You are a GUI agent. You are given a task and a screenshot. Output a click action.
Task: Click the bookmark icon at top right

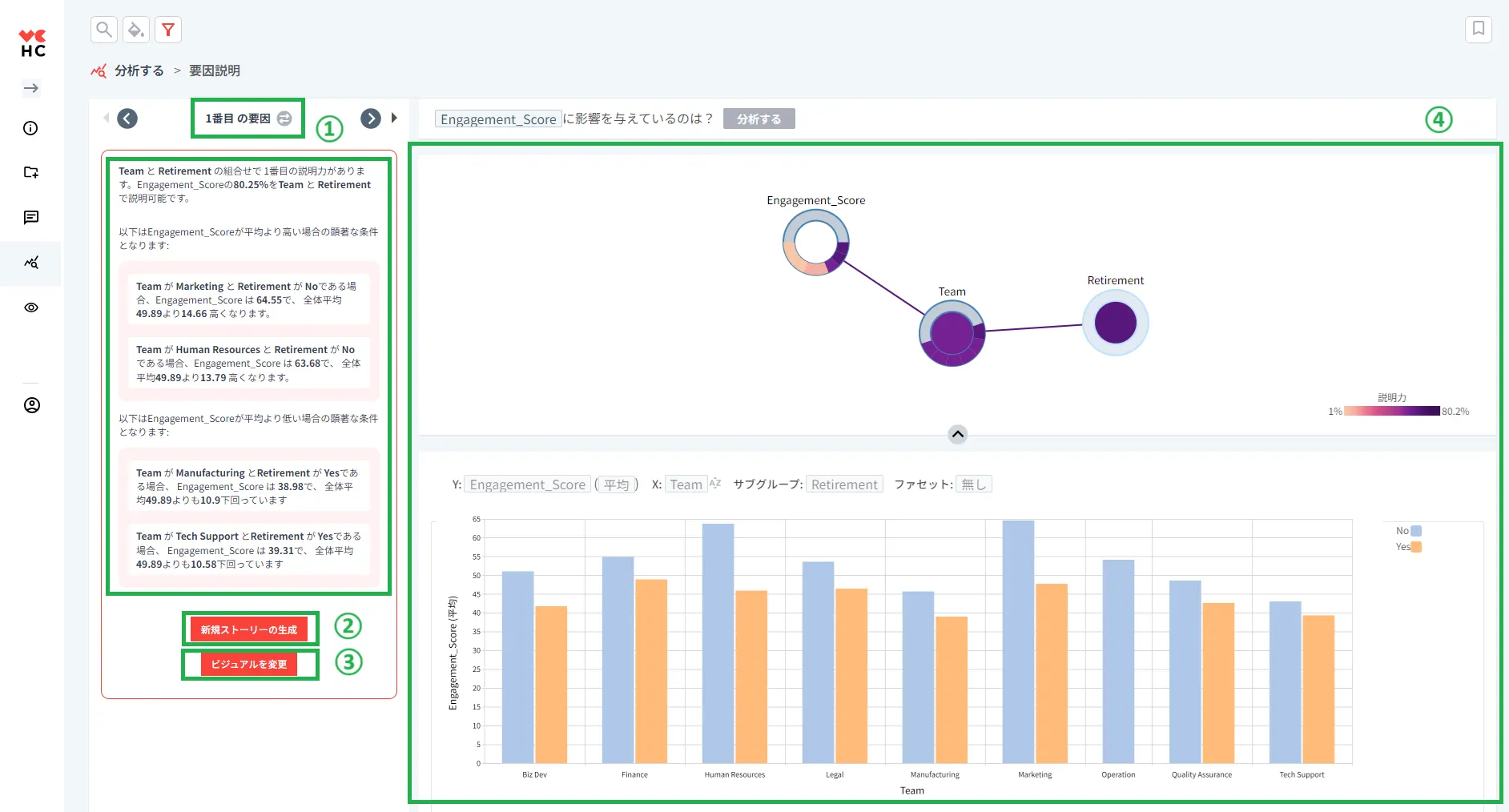[x=1479, y=29]
